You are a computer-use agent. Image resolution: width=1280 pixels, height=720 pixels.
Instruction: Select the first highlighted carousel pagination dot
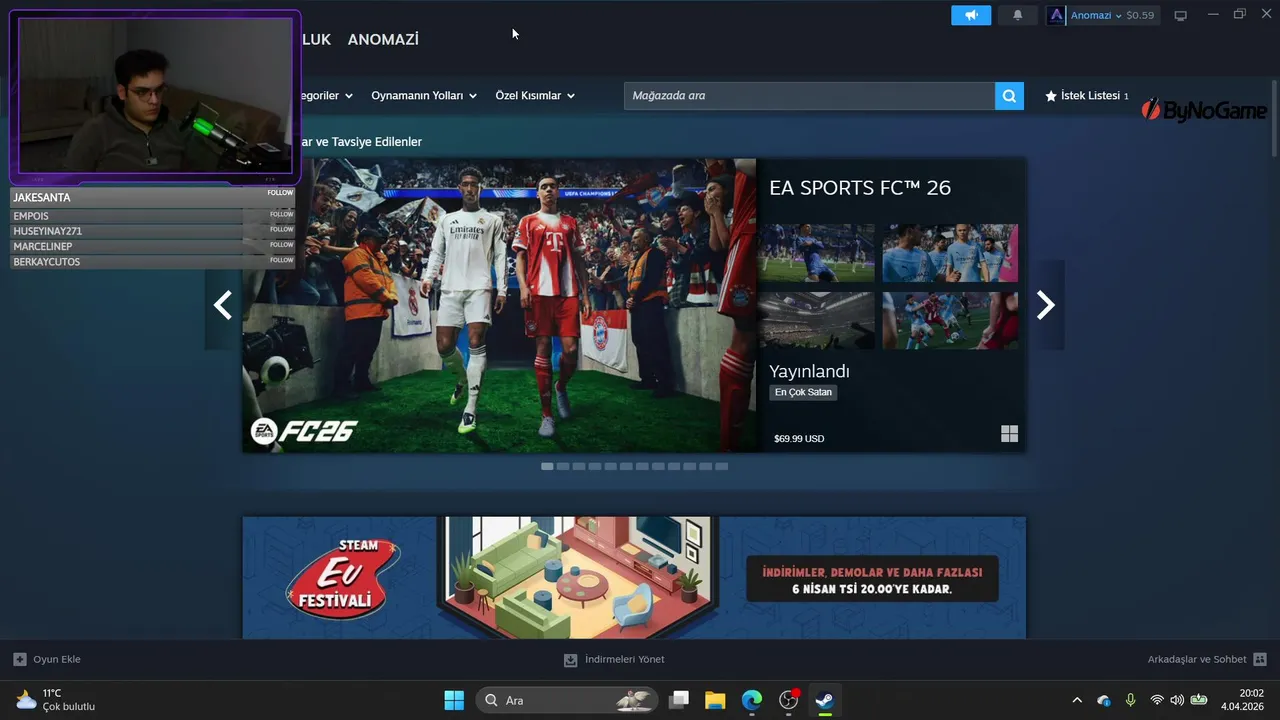[x=547, y=466]
